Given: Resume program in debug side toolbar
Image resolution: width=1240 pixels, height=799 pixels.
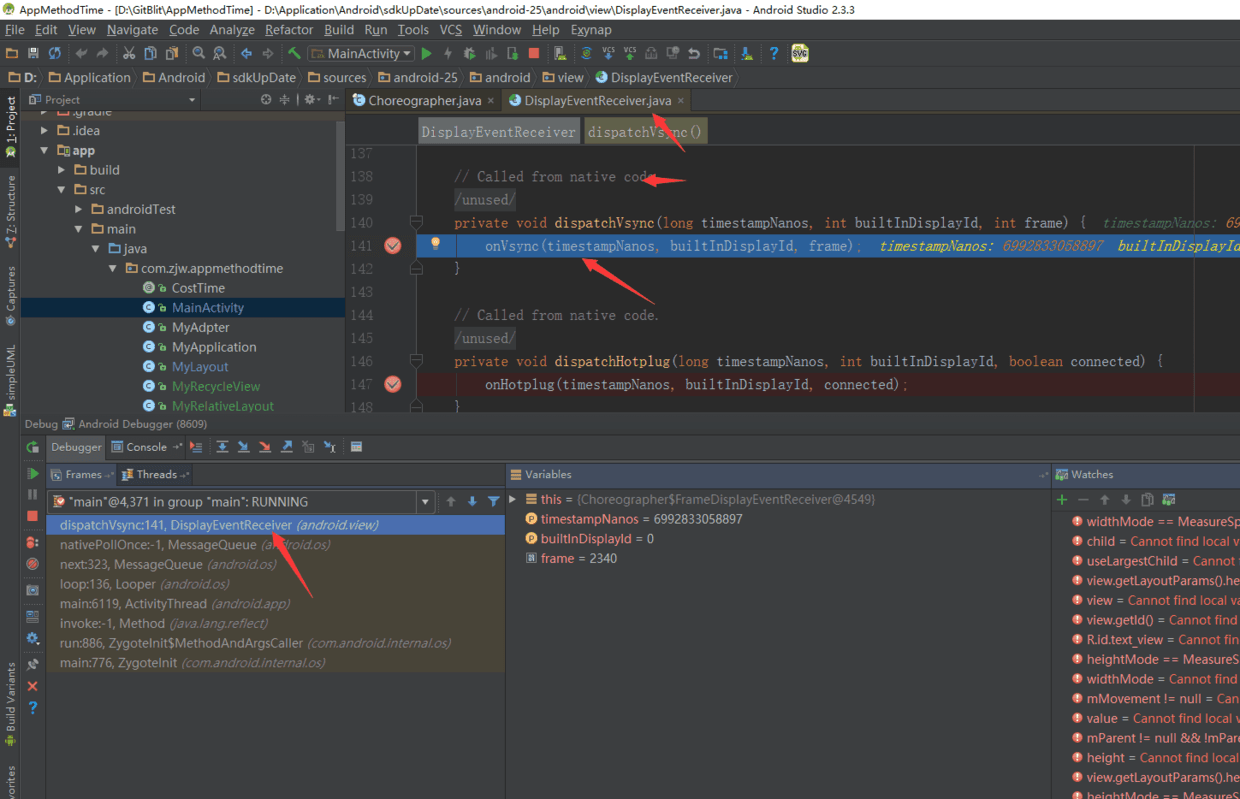Looking at the screenshot, I should [x=33, y=474].
